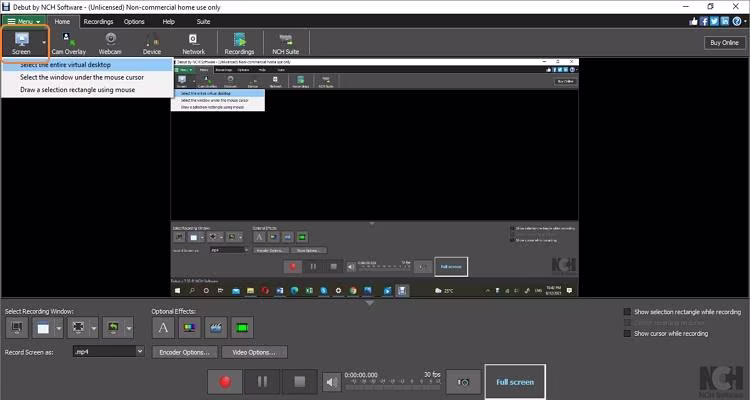This screenshot has height=400, width=750.
Task: Click the 0:00:00.000 recording timer
Action: [x=361, y=375]
